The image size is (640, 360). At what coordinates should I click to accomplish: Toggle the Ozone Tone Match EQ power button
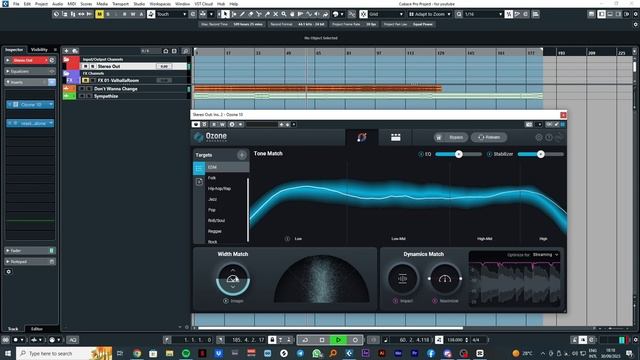click(x=421, y=154)
